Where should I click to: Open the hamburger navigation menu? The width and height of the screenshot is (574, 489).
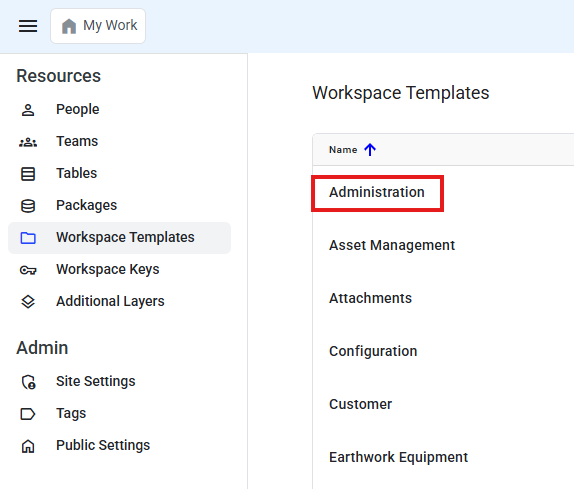pyautogui.click(x=28, y=26)
